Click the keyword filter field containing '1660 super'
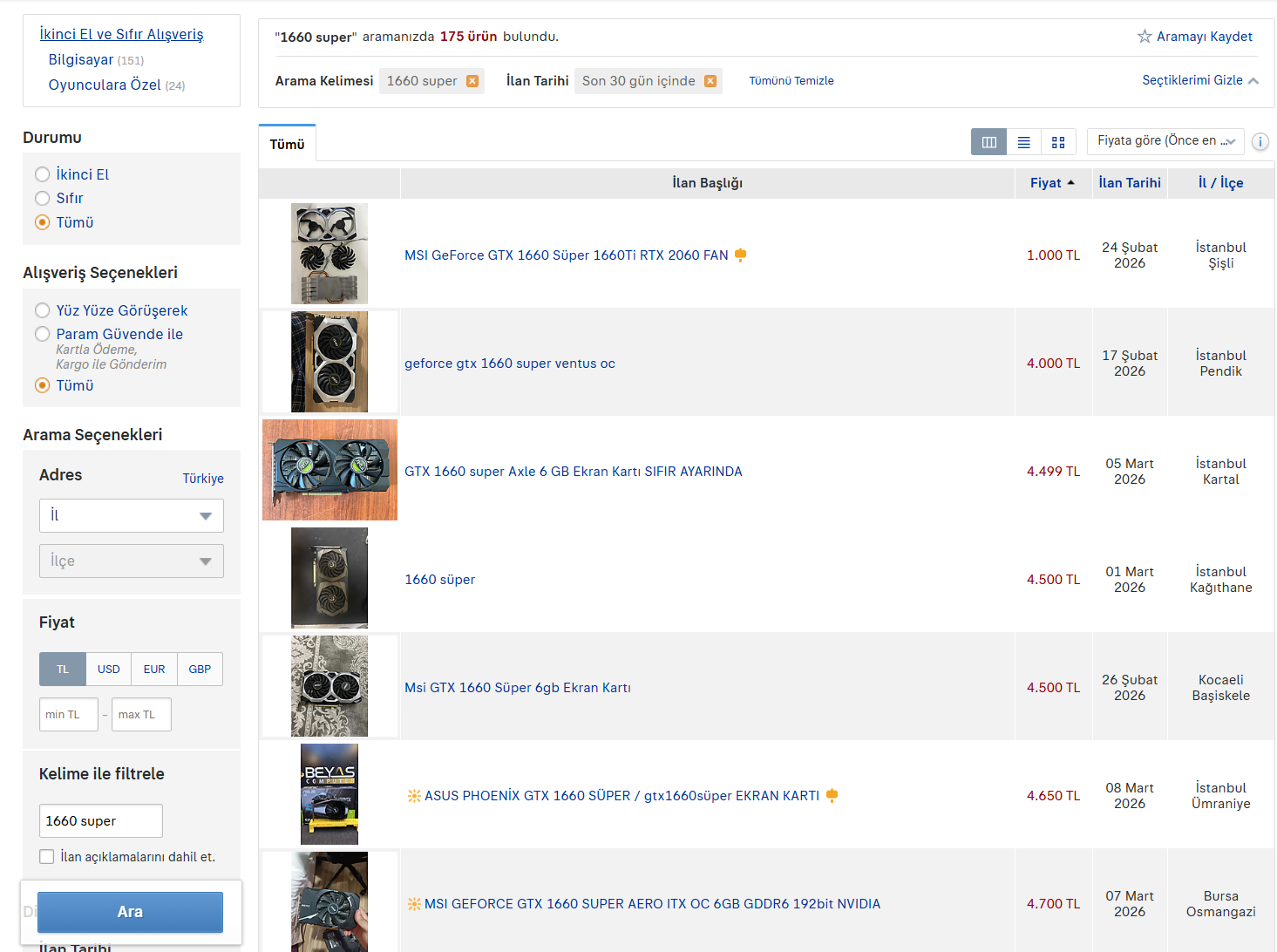Screen dimensions: 1277x952 point(101,821)
